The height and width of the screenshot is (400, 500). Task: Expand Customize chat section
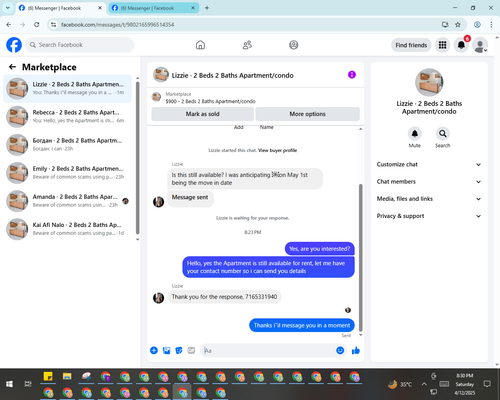coord(429,164)
